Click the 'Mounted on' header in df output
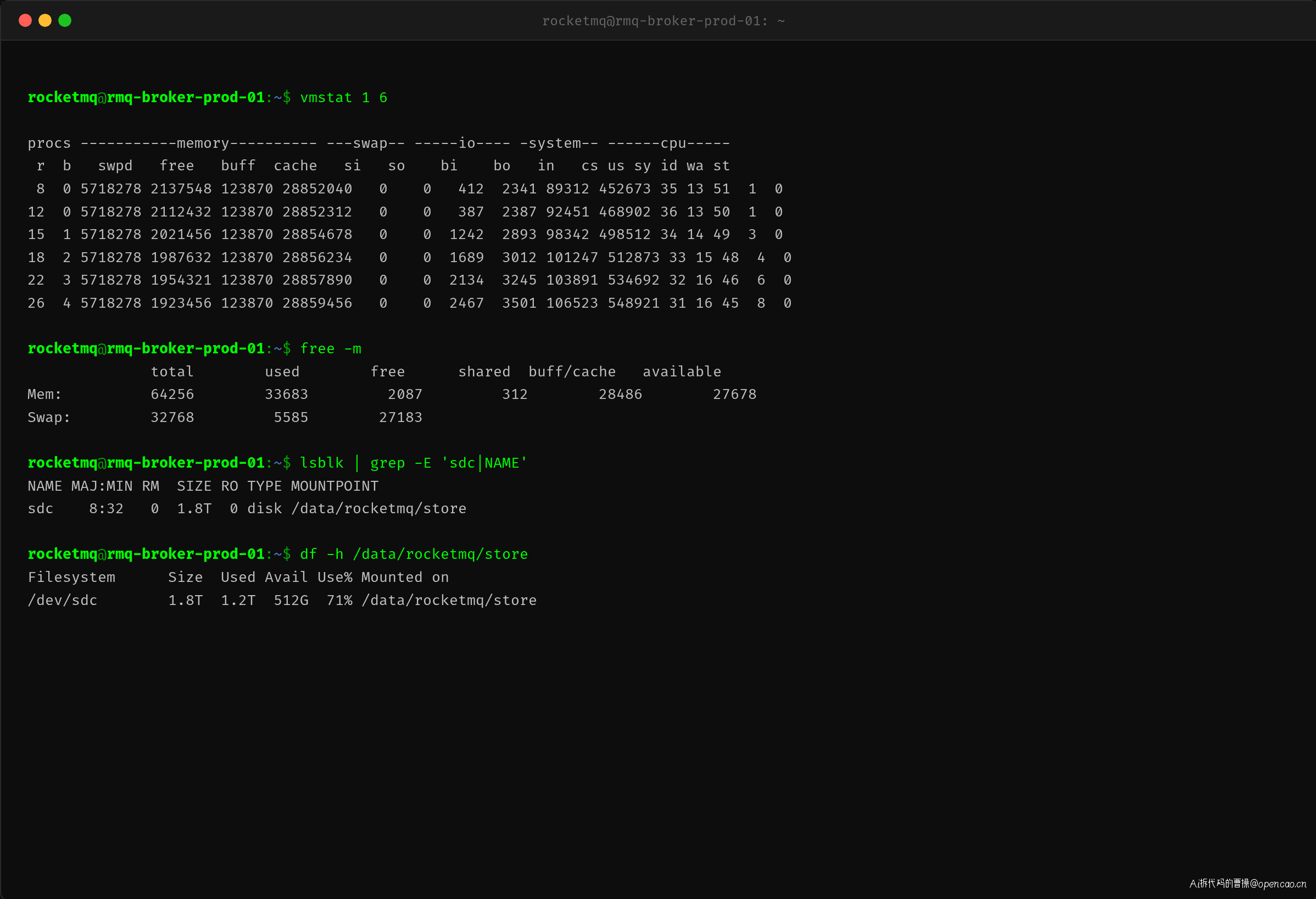The height and width of the screenshot is (899, 1316). [405, 576]
